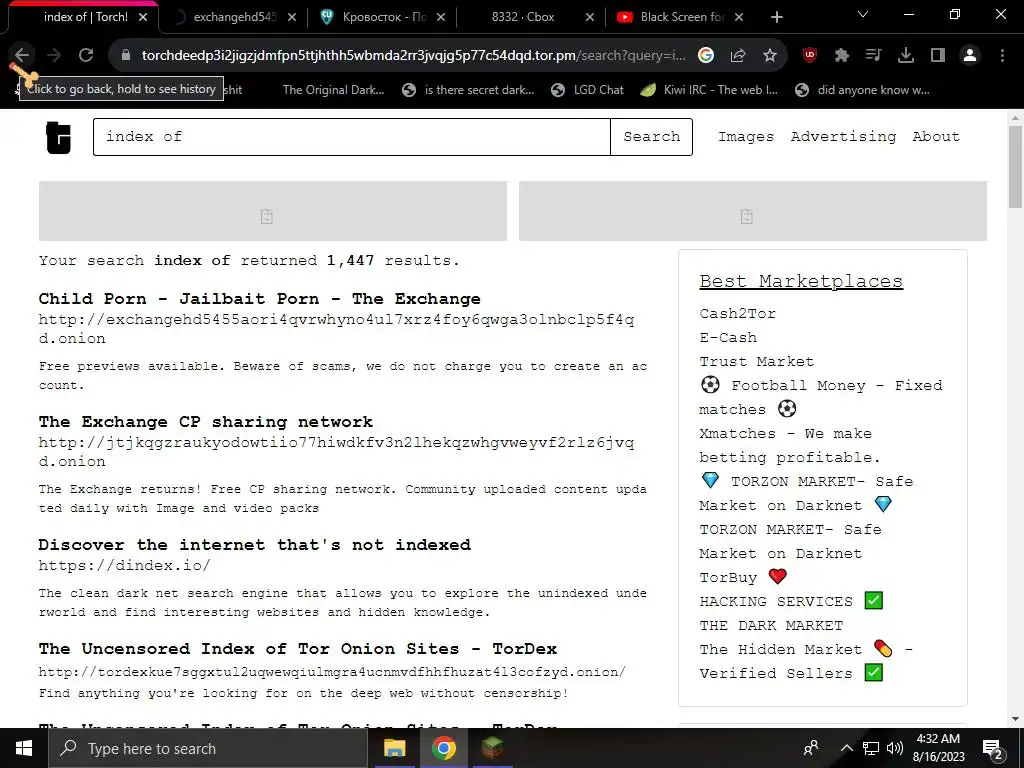
Task: Click the Torch logo on the page
Action: [x=58, y=137]
